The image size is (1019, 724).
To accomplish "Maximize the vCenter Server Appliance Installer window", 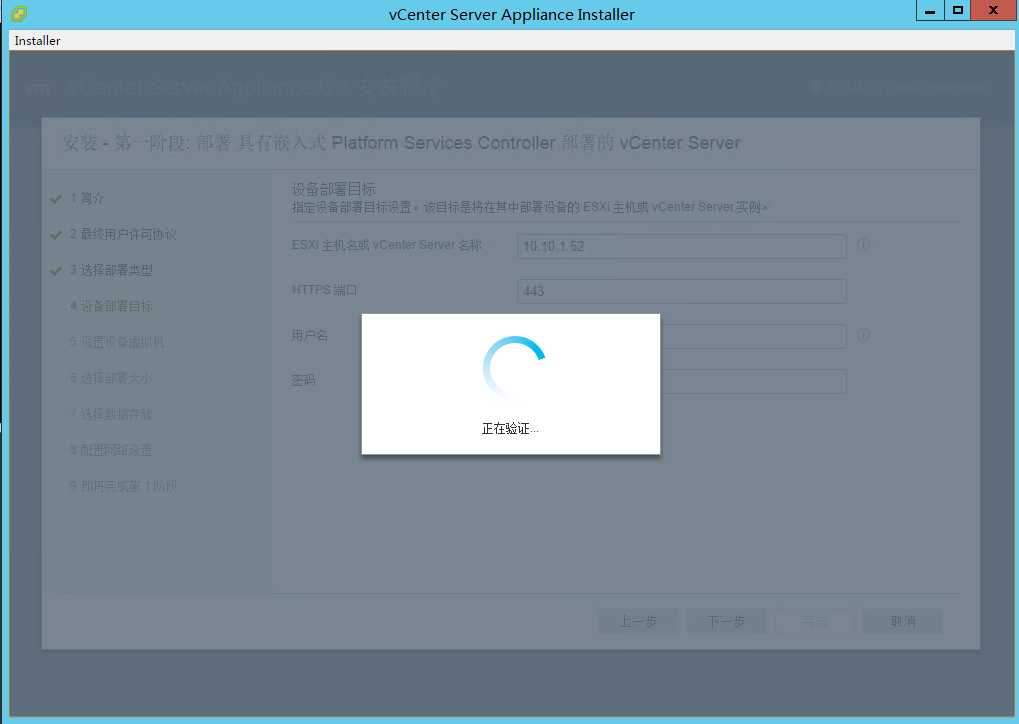I will click(x=957, y=11).
